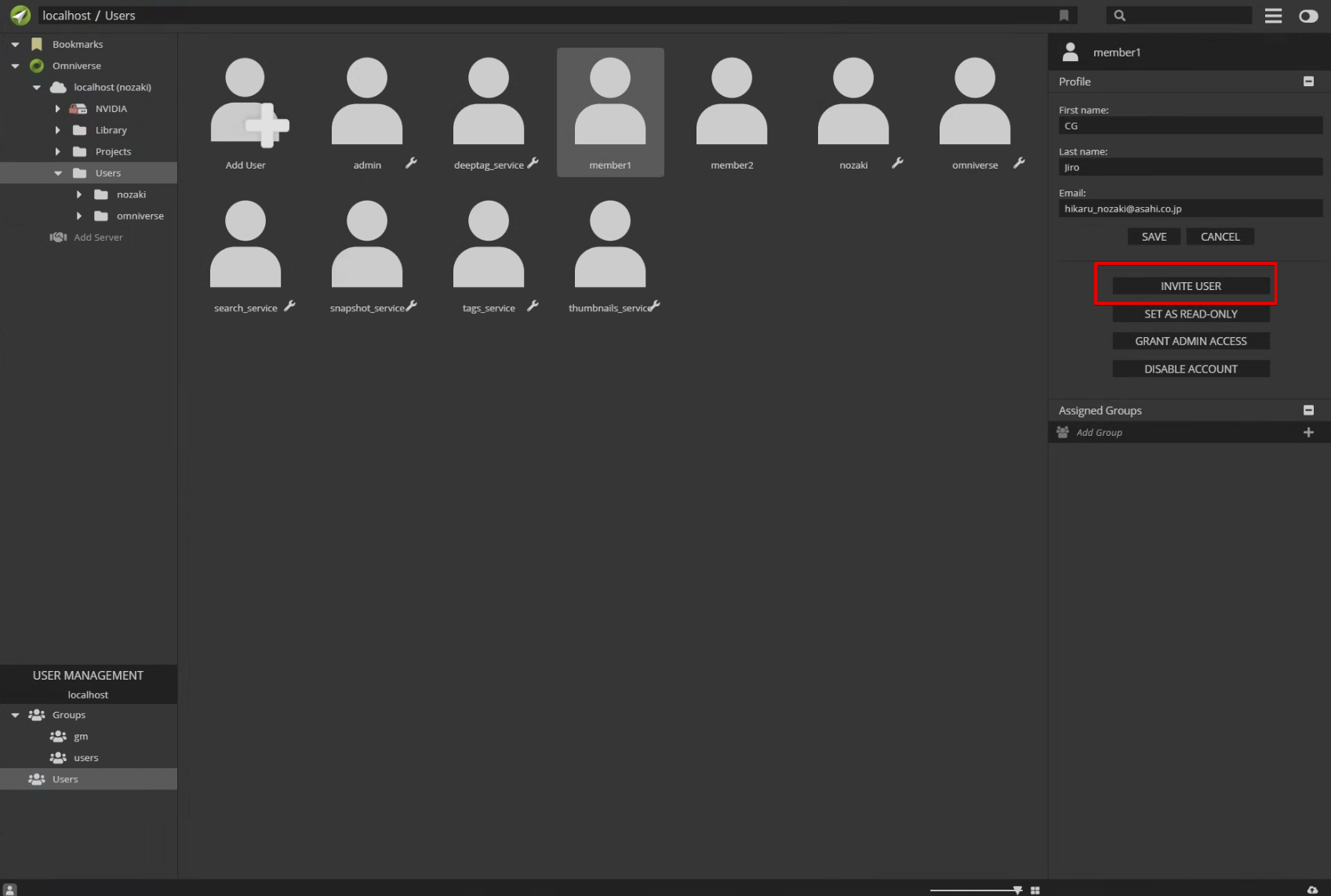
Task: Expand the NVIDIA folder tree arrow
Action: pyautogui.click(x=57, y=109)
